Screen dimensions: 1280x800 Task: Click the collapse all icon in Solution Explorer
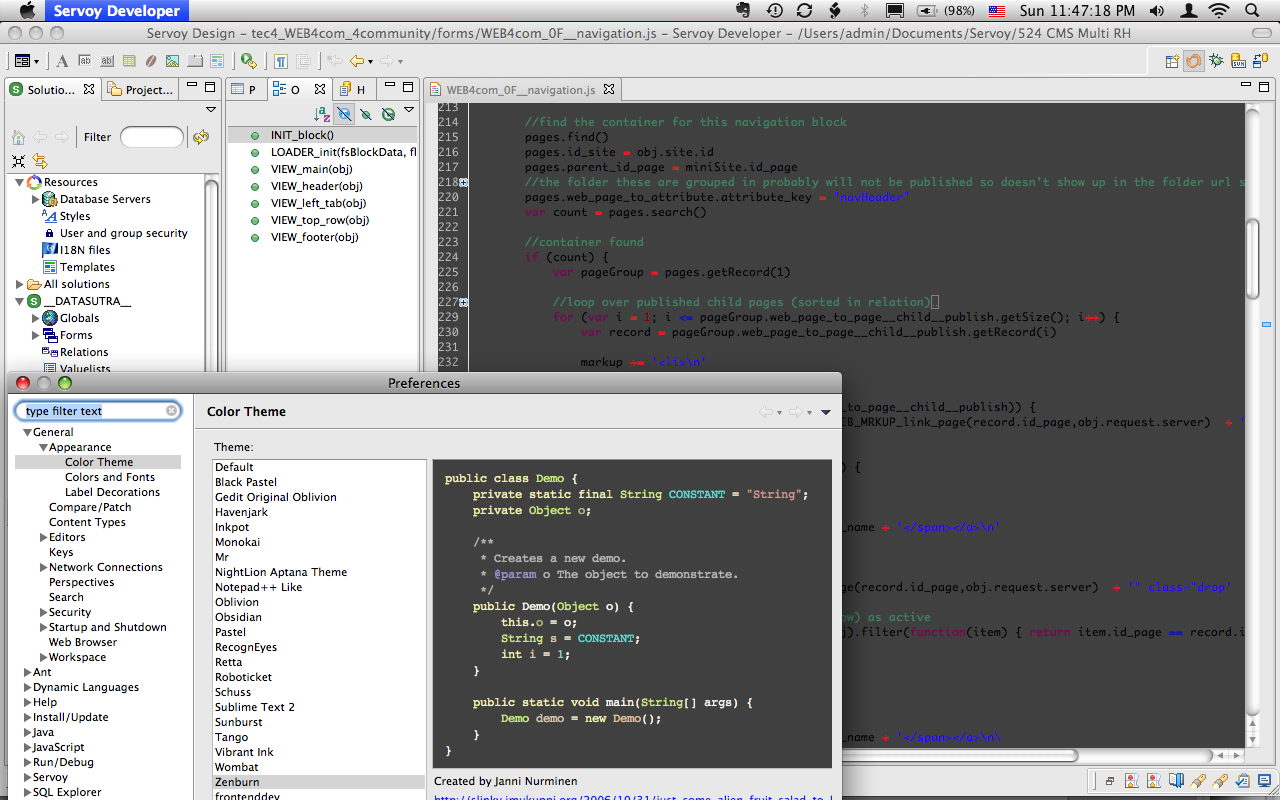18,161
